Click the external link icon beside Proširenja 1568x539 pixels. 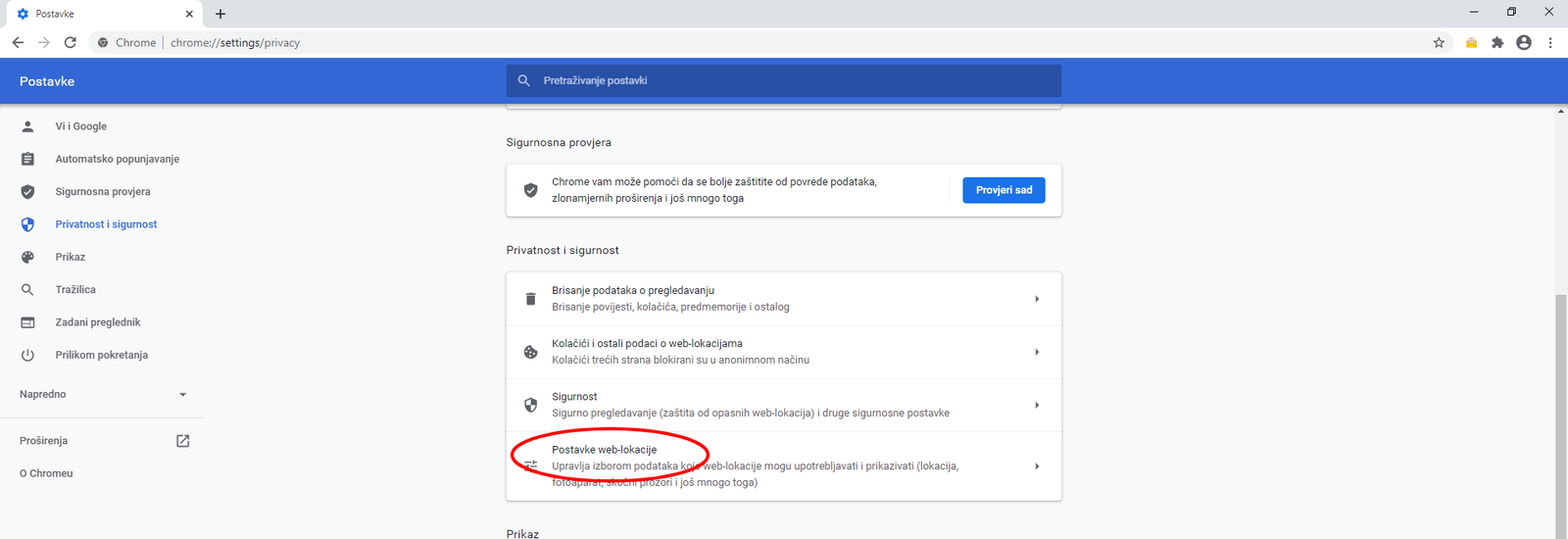(x=182, y=441)
